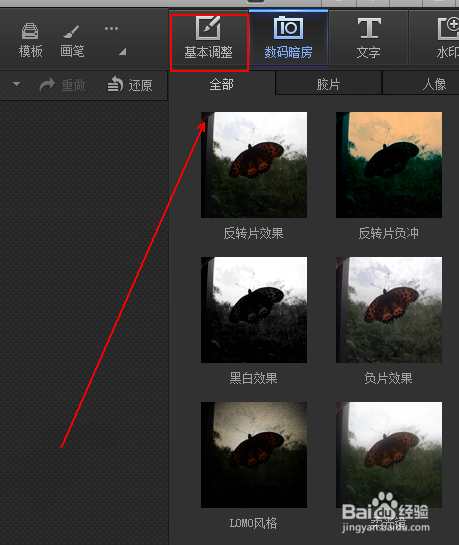Apply the 负片效果 thumbnail
The width and height of the screenshot is (459, 545).
[389, 310]
